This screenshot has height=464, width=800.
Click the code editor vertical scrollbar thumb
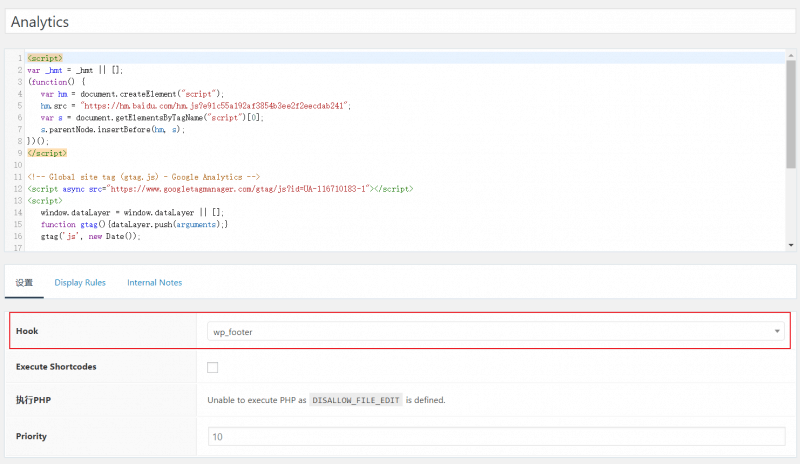[792, 110]
